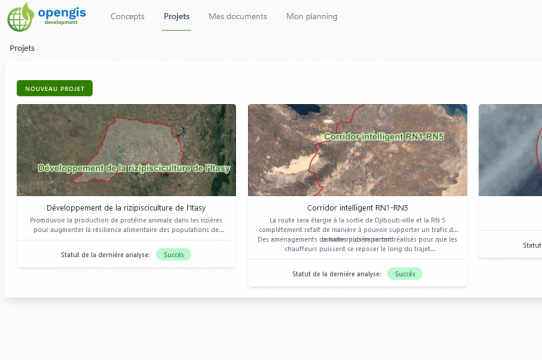Open the partially visible third project thumbnail
This screenshot has height=360, width=542.
510,150
